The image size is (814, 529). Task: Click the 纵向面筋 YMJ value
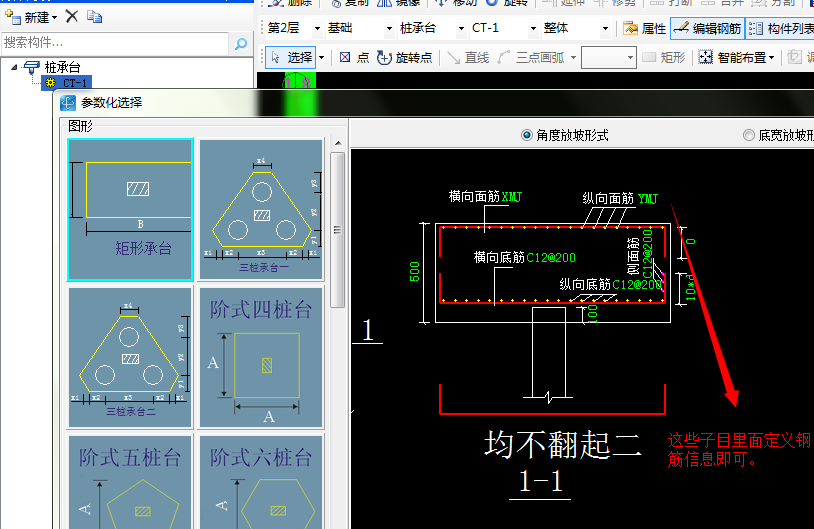pyautogui.click(x=647, y=198)
